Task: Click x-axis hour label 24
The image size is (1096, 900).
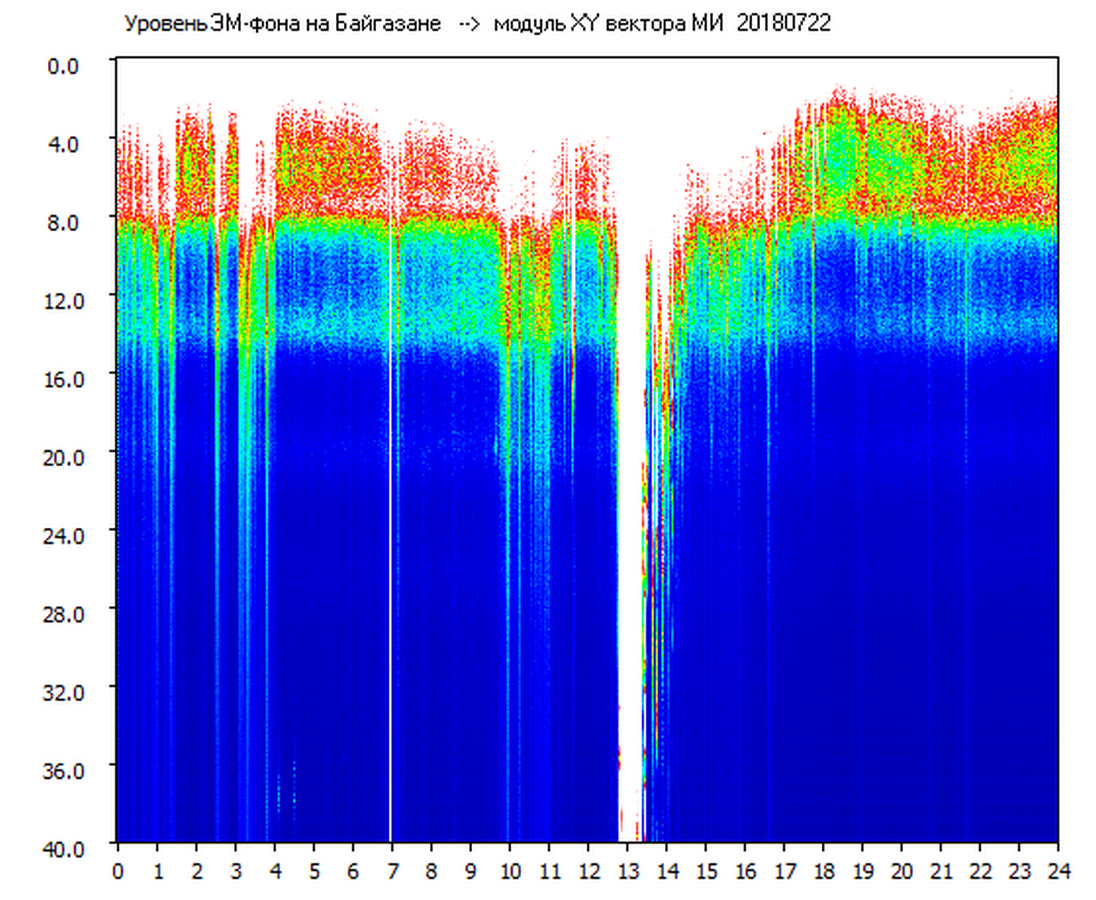Action: click(1058, 871)
